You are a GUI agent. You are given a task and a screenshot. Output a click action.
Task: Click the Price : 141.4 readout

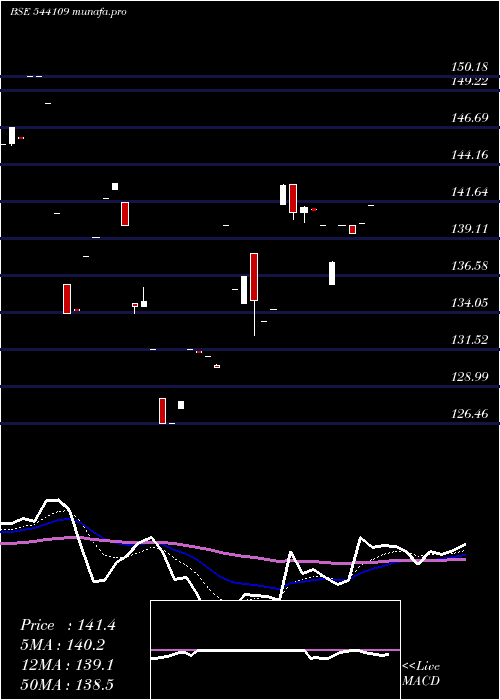pyautogui.click(x=68, y=625)
